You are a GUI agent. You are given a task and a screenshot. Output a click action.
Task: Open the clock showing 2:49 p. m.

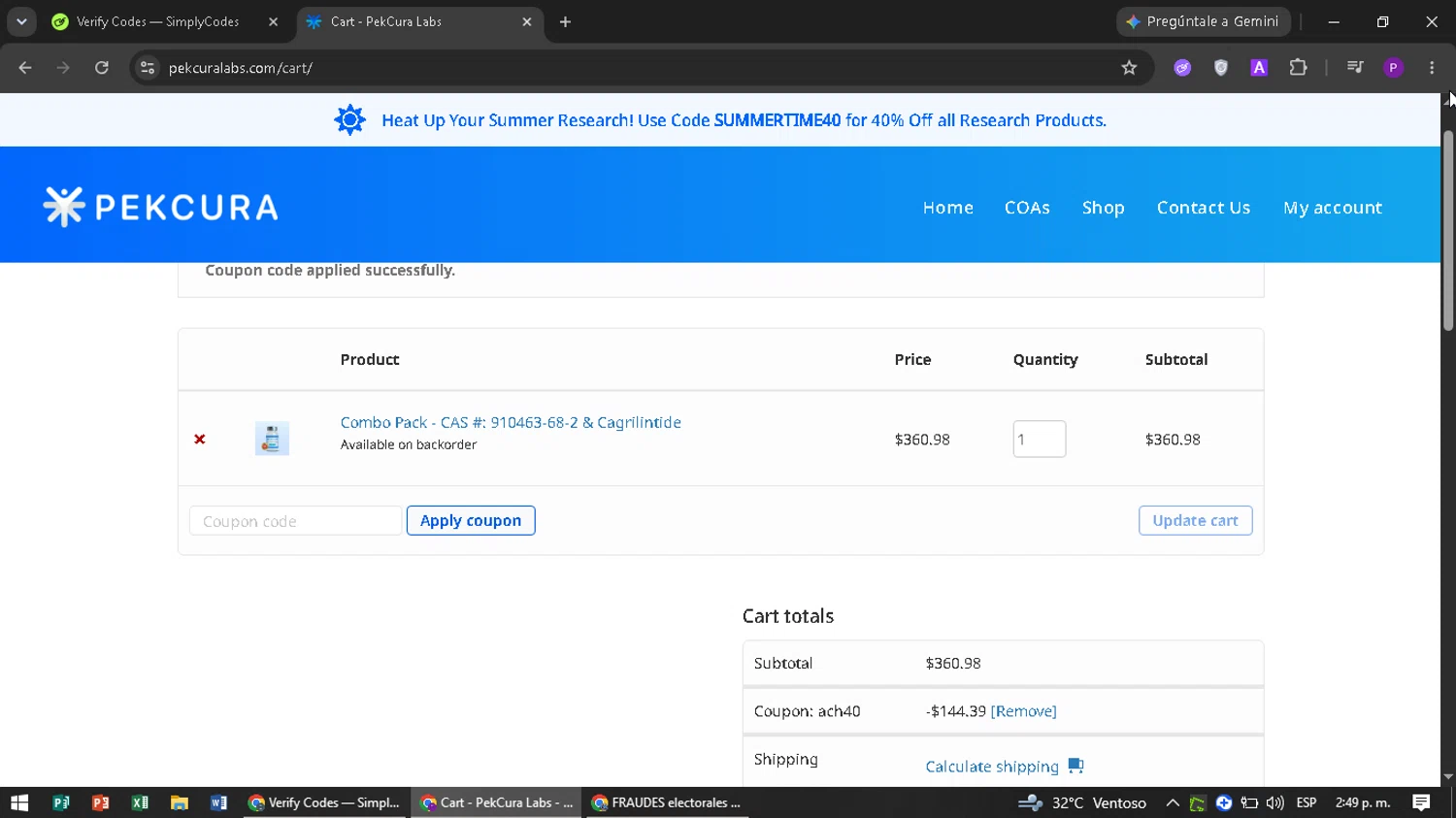coord(1363,802)
